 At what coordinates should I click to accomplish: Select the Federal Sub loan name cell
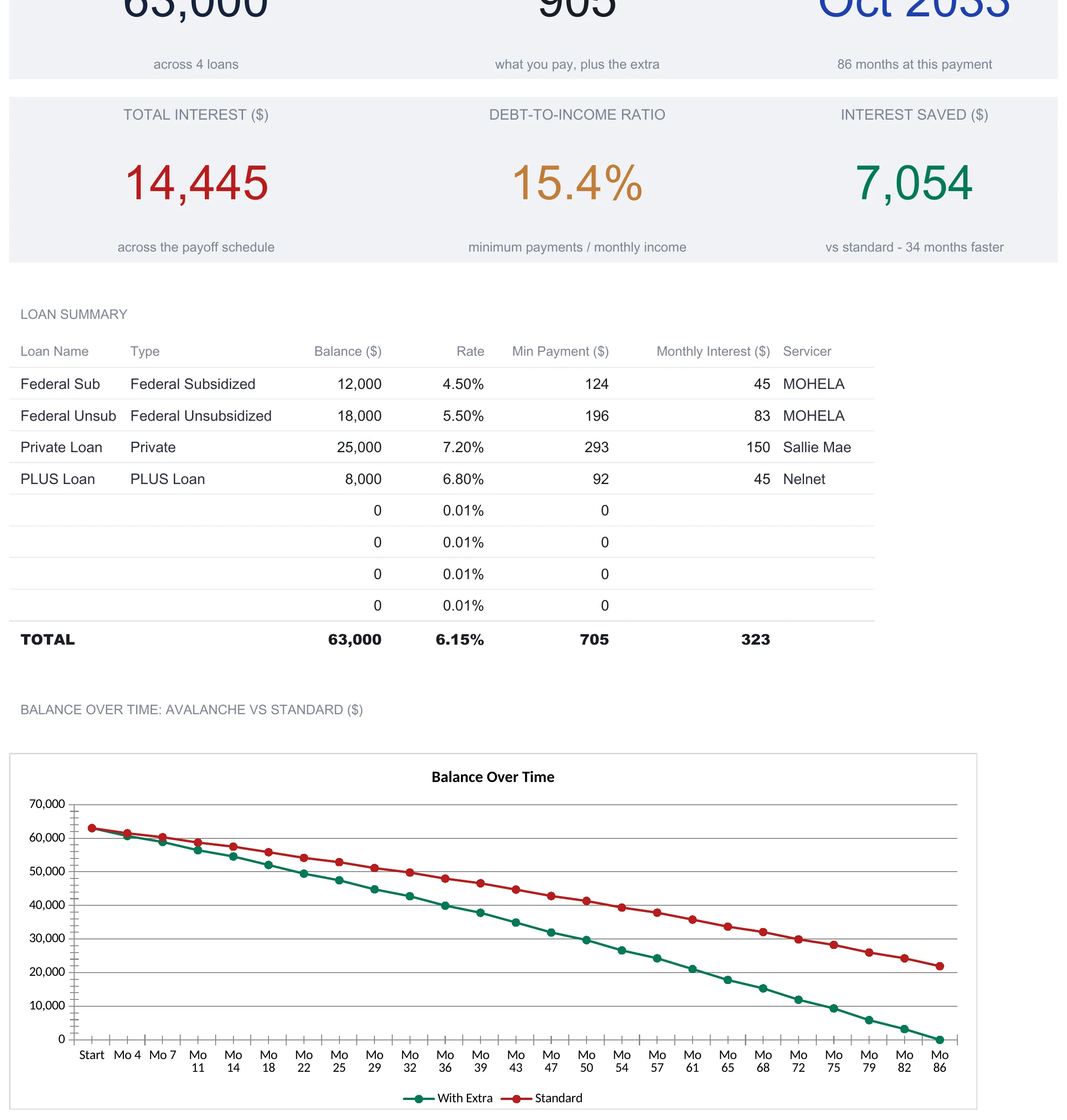(x=60, y=384)
